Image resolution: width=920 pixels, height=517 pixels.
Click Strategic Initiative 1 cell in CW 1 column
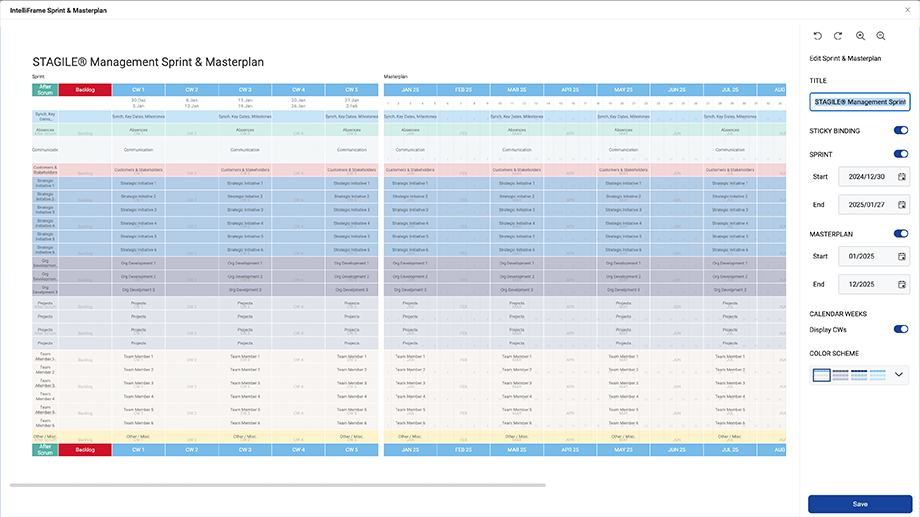(138, 183)
